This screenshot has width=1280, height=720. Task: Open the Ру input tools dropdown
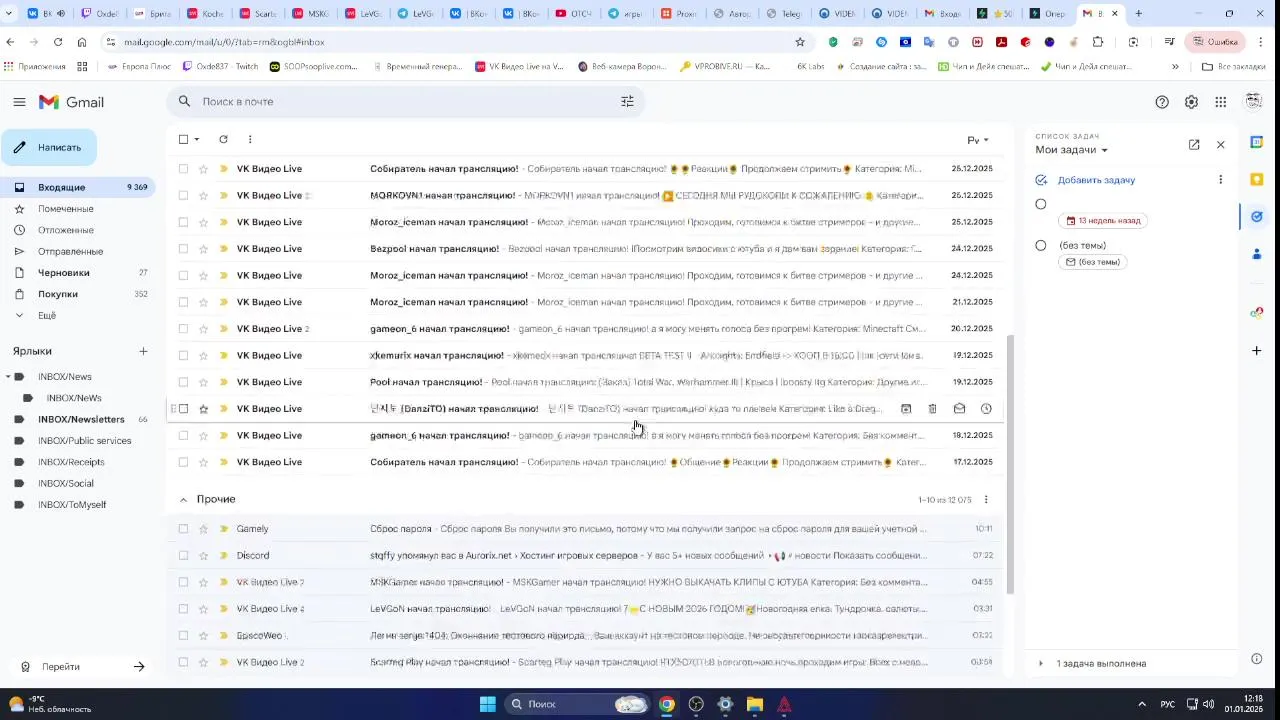point(978,140)
